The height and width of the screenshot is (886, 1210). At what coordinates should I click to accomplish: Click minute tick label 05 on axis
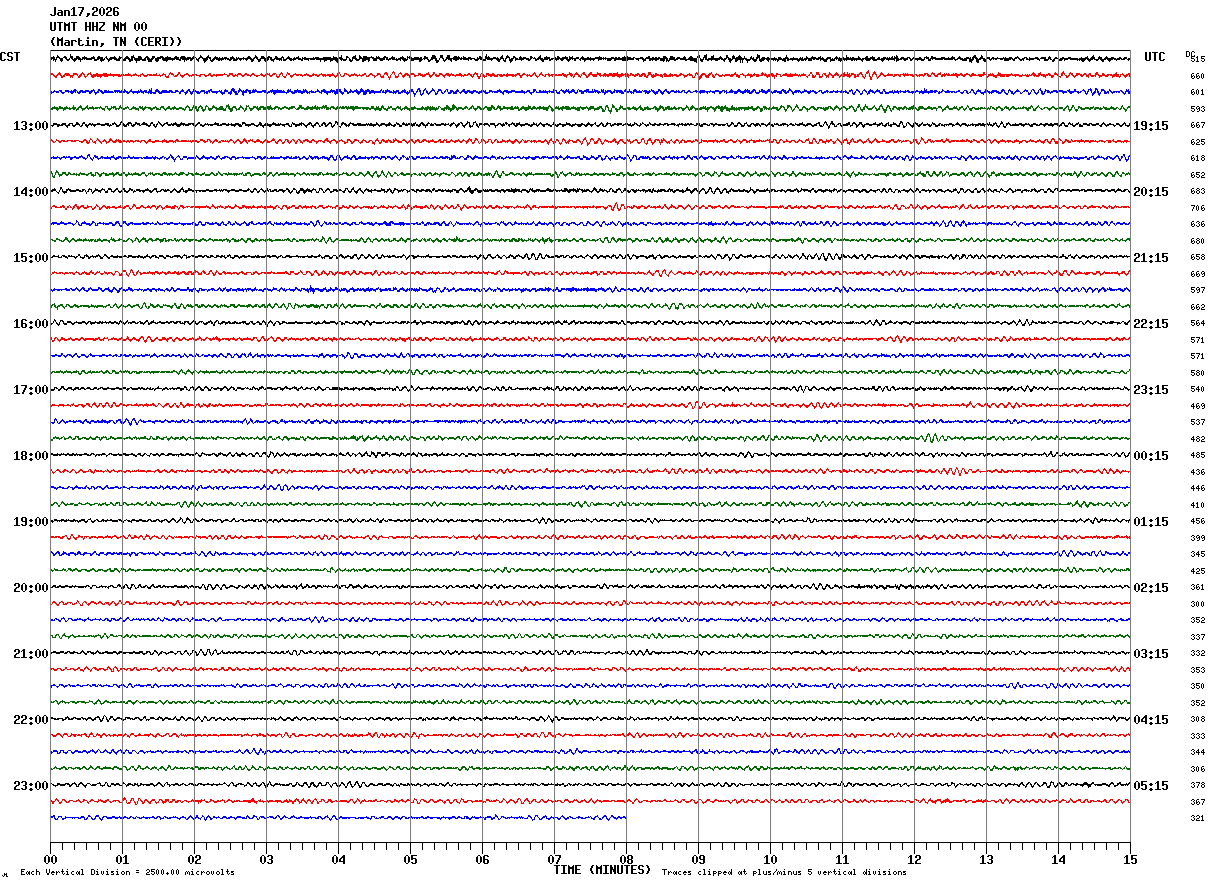tap(410, 859)
